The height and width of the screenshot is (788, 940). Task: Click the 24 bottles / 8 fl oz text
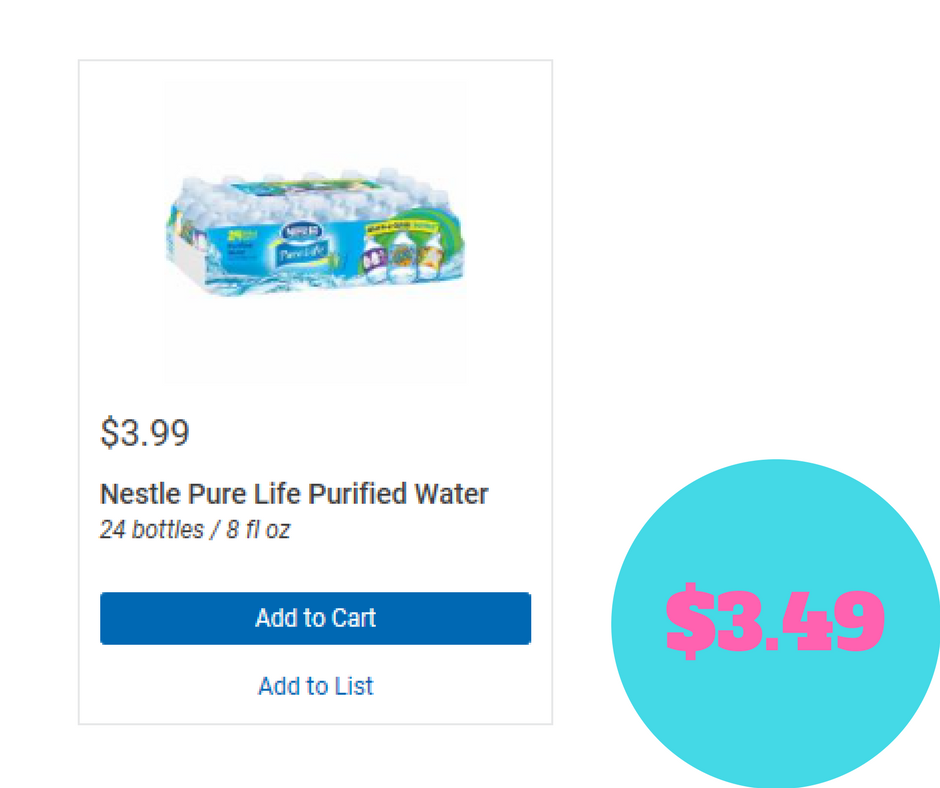[195, 529]
